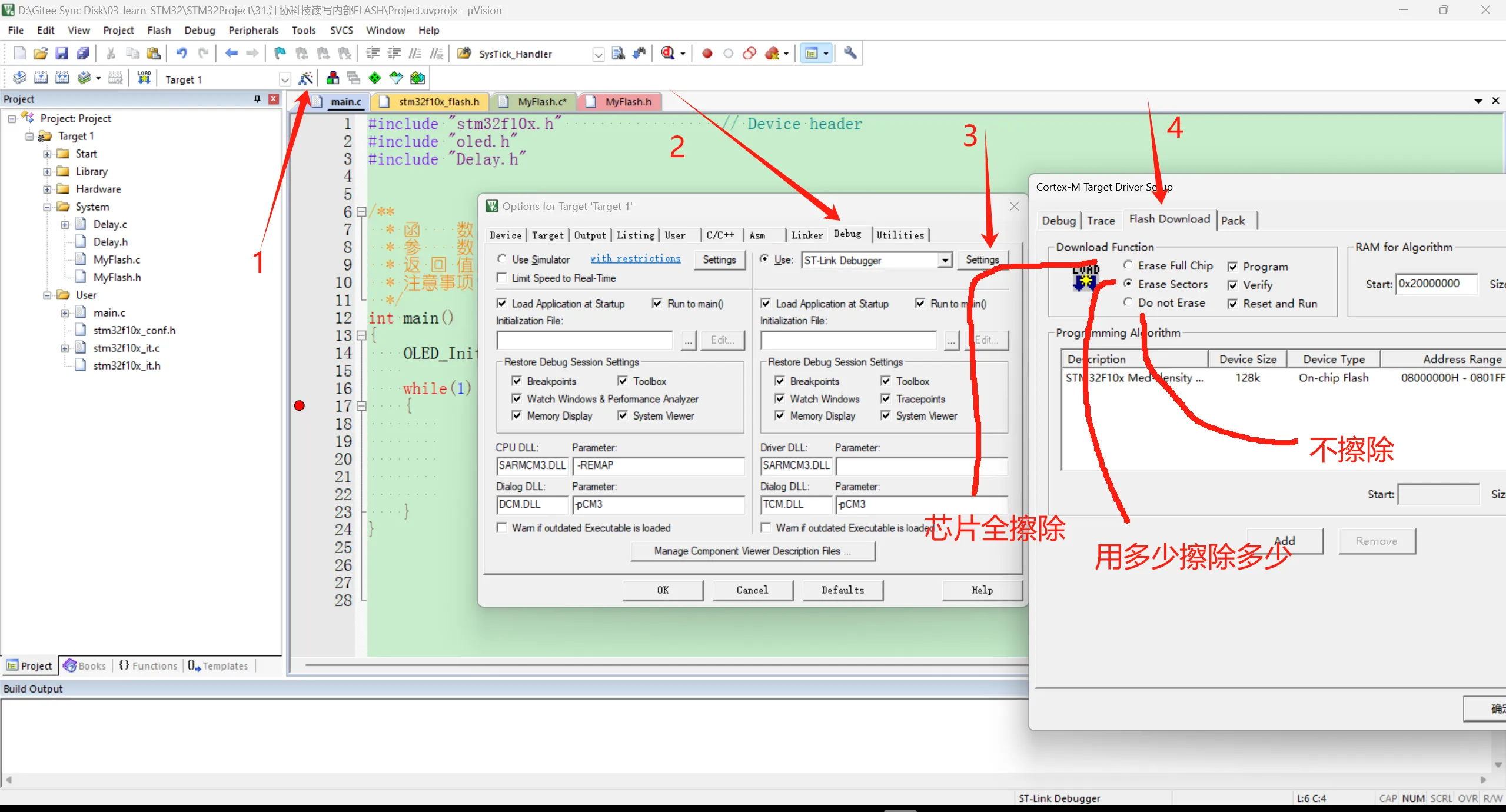Choose the Do not Erase radio button

pos(1128,302)
